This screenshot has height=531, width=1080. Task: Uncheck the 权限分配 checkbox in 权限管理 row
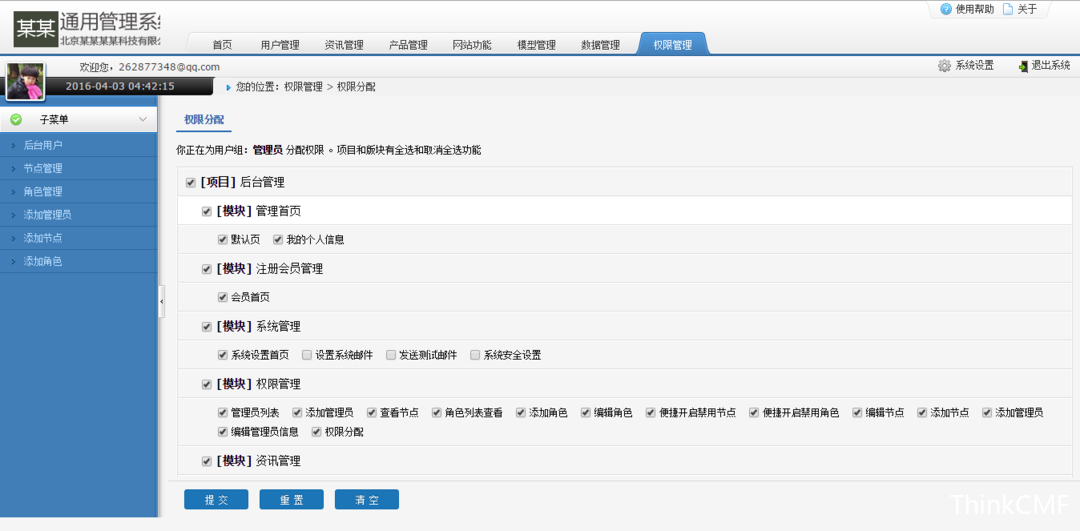[x=317, y=432]
